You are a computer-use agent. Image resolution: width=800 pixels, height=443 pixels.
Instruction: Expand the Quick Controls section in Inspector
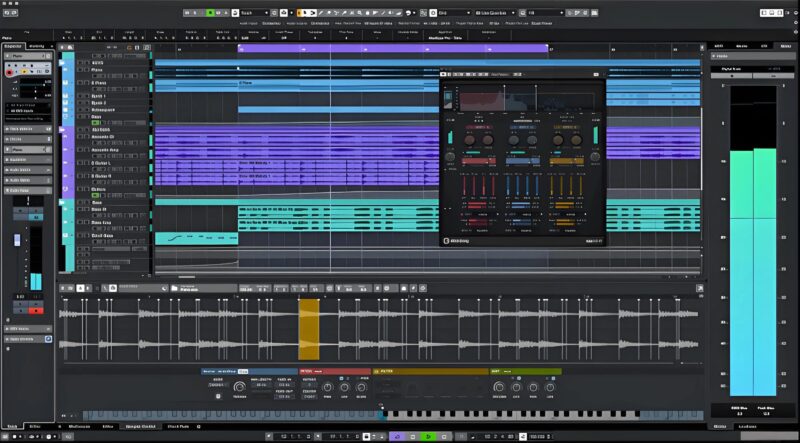pos(28,339)
